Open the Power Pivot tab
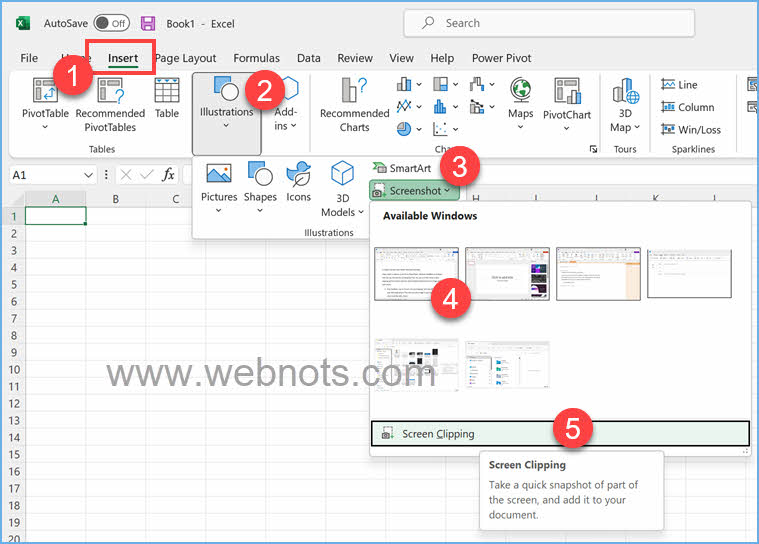Screen dimensions: 759x544 tap(501, 58)
